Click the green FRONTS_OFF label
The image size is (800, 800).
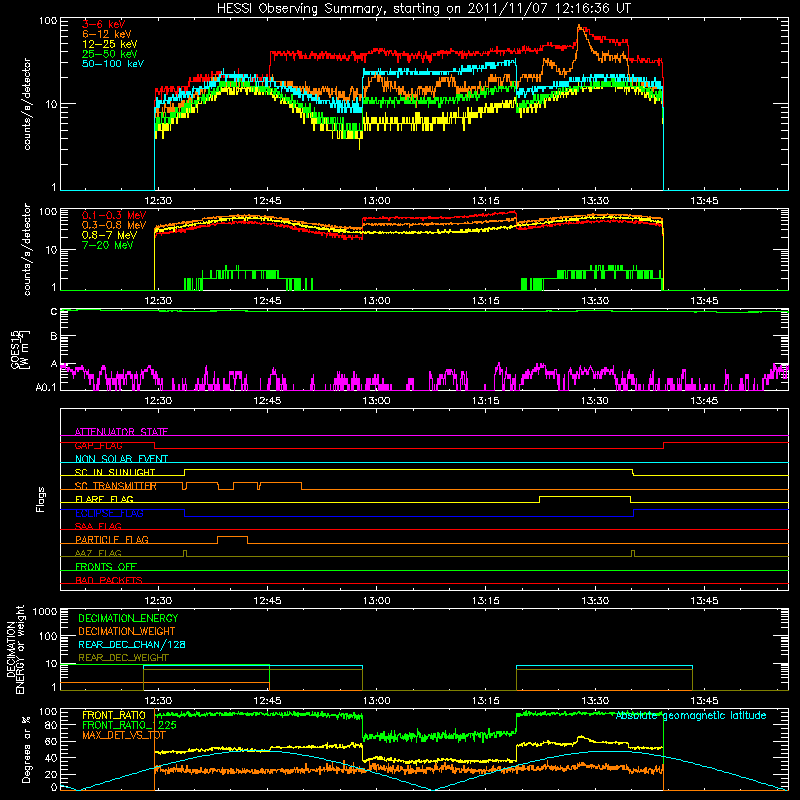[x=106, y=567]
